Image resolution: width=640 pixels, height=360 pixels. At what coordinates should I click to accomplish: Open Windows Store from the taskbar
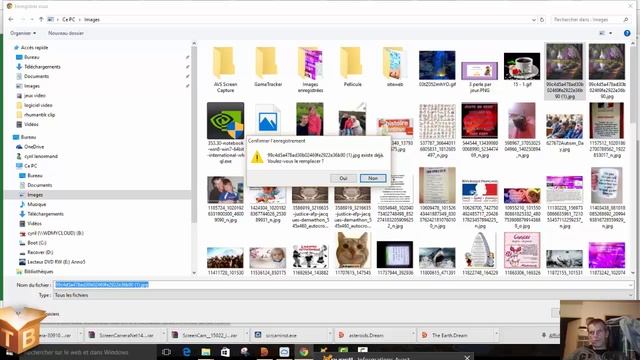tap(225, 352)
